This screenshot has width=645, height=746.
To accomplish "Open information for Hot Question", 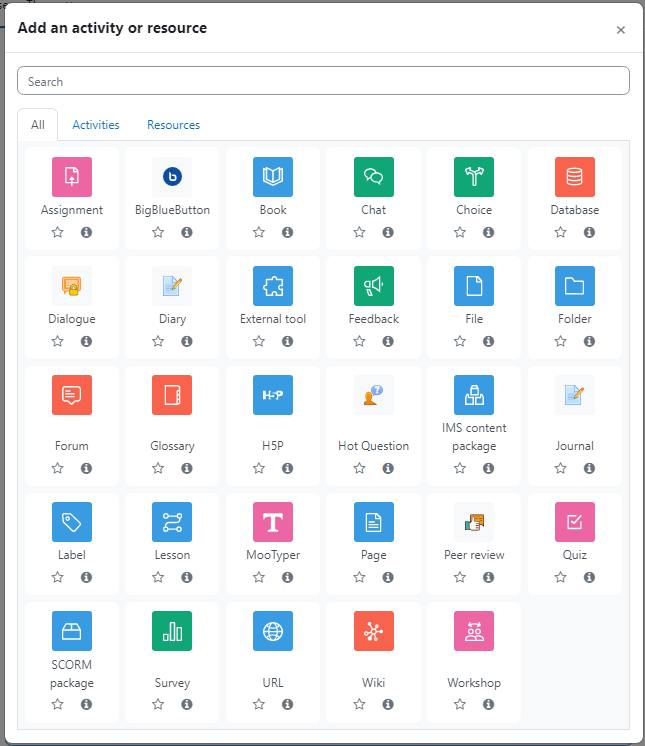I will (388, 468).
